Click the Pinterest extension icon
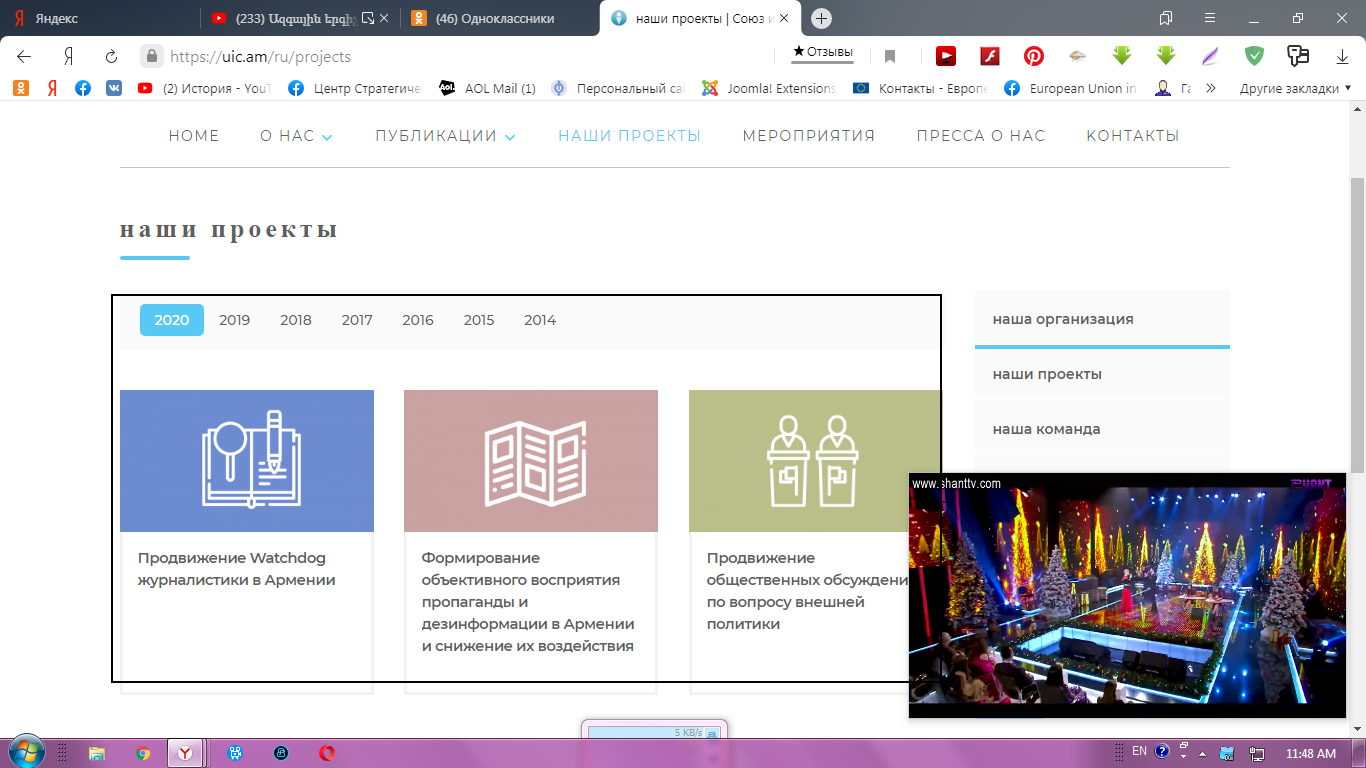Viewport: 1366px width, 768px height. pyautogui.click(x=1033, y=56)
